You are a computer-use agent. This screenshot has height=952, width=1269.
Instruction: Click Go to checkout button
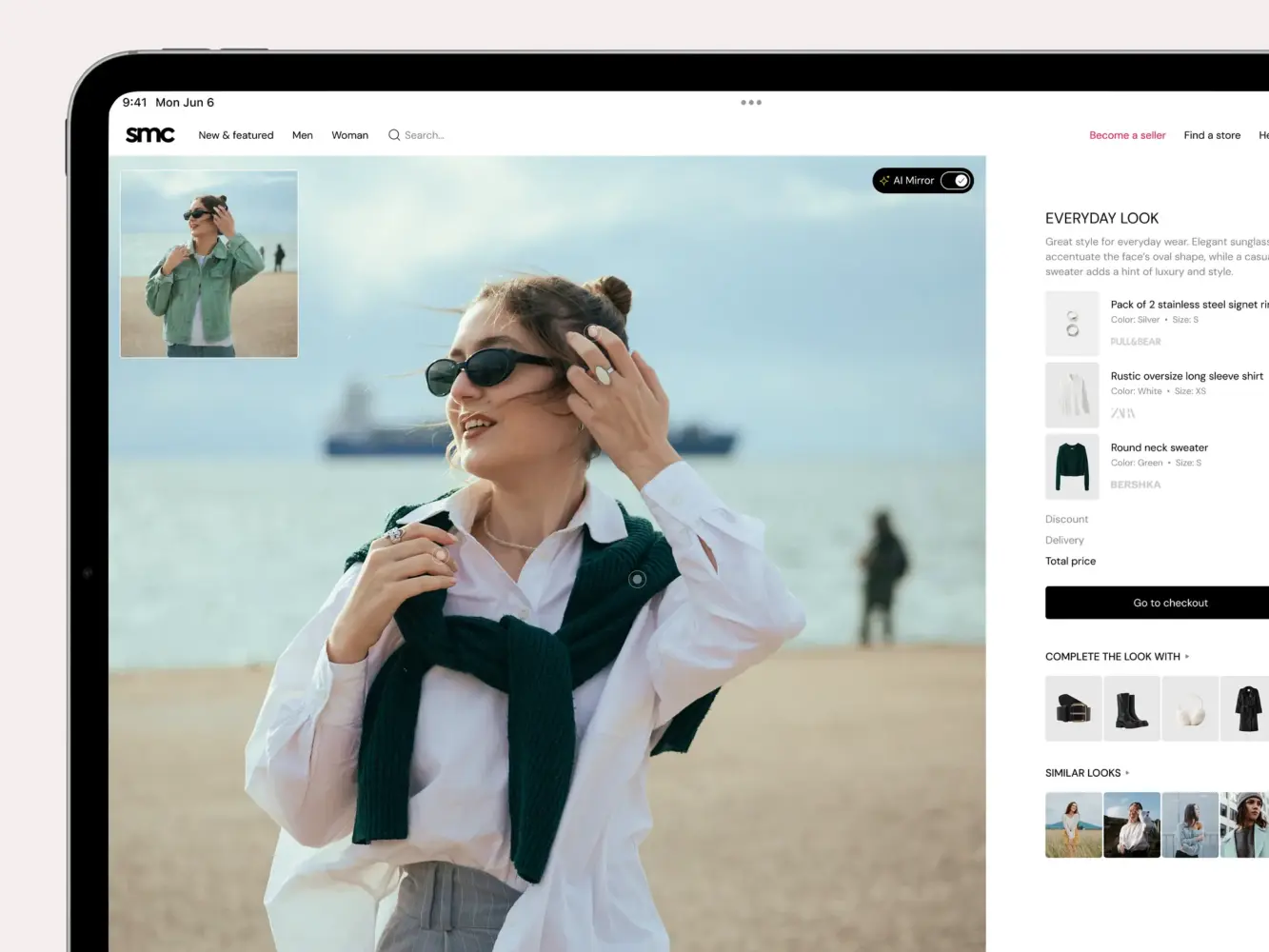[x=1170, y=603]
